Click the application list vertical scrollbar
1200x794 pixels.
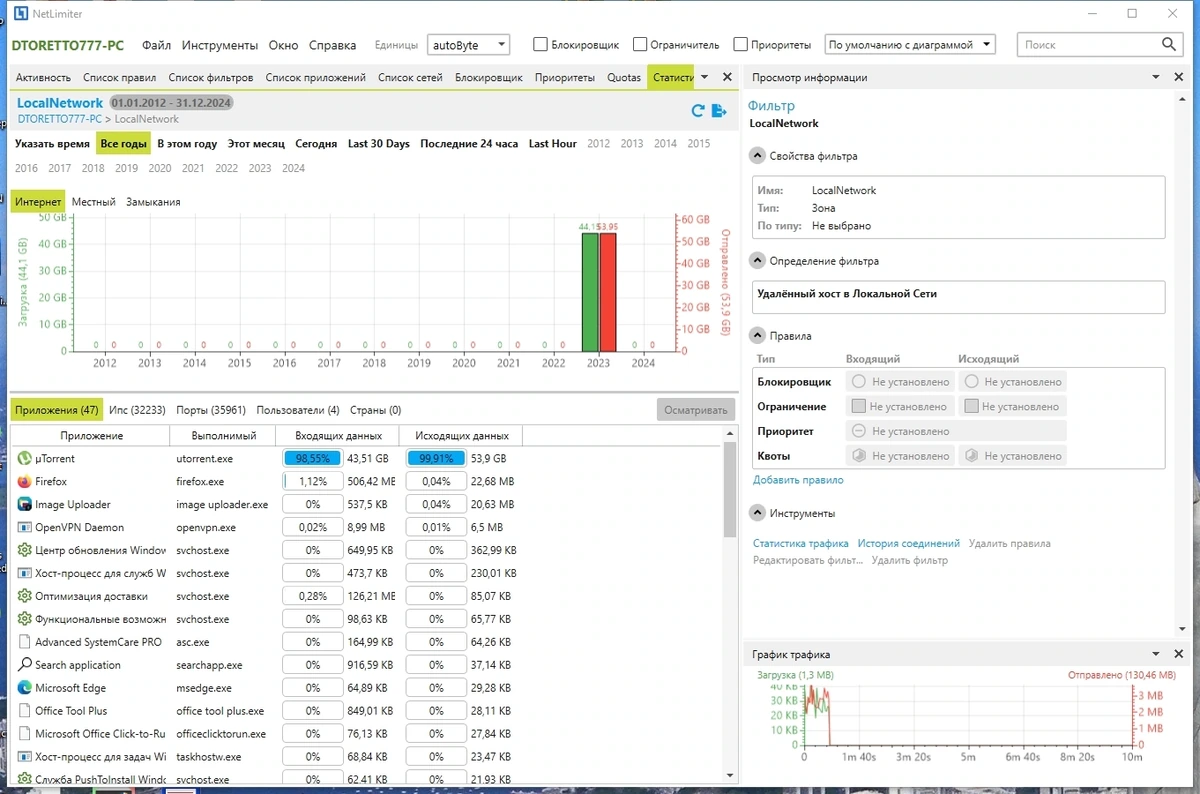730,491
